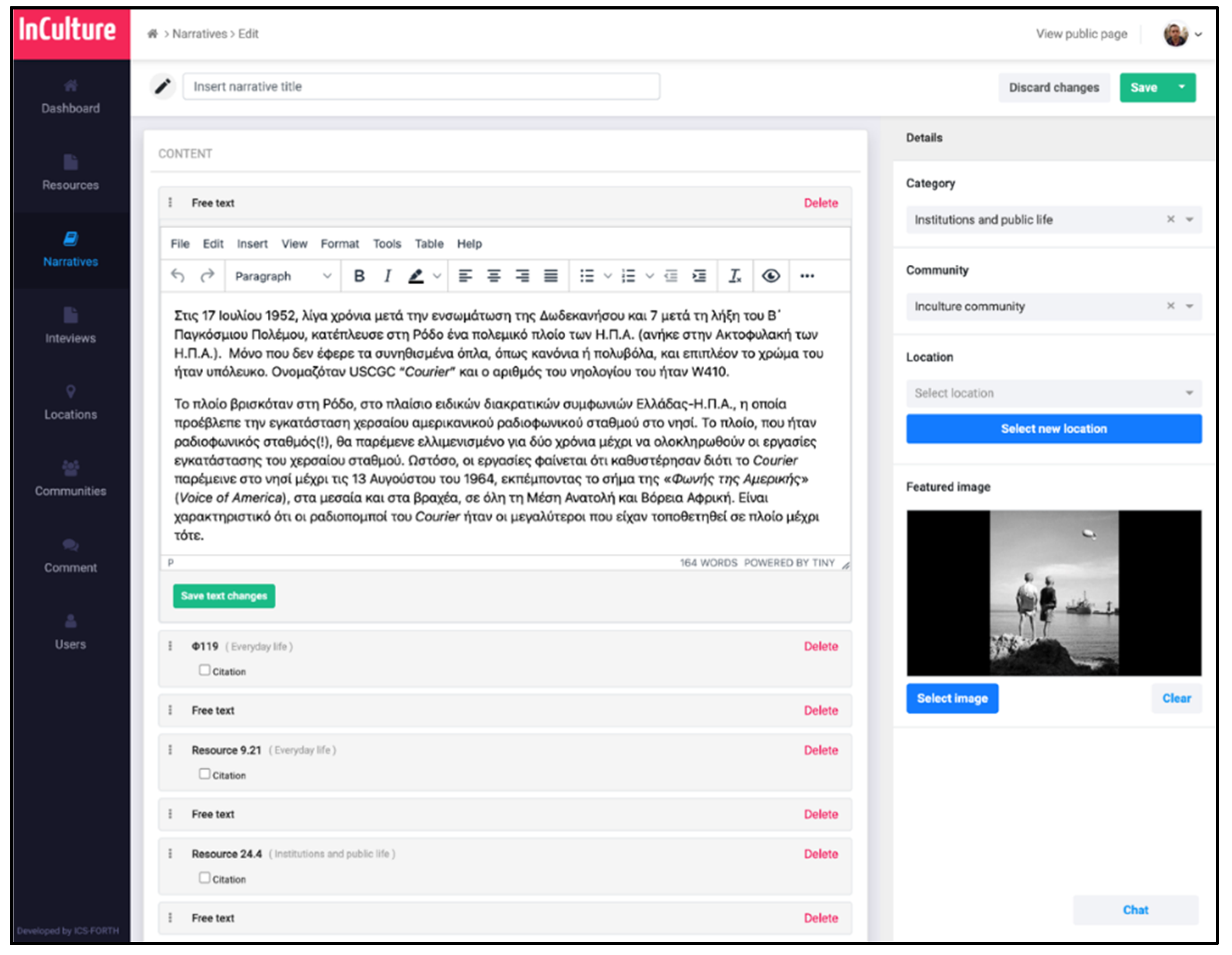Click the narrative title input field
Screen dimensions: 1232x955
pyautogui.click(x=421, y=86)
